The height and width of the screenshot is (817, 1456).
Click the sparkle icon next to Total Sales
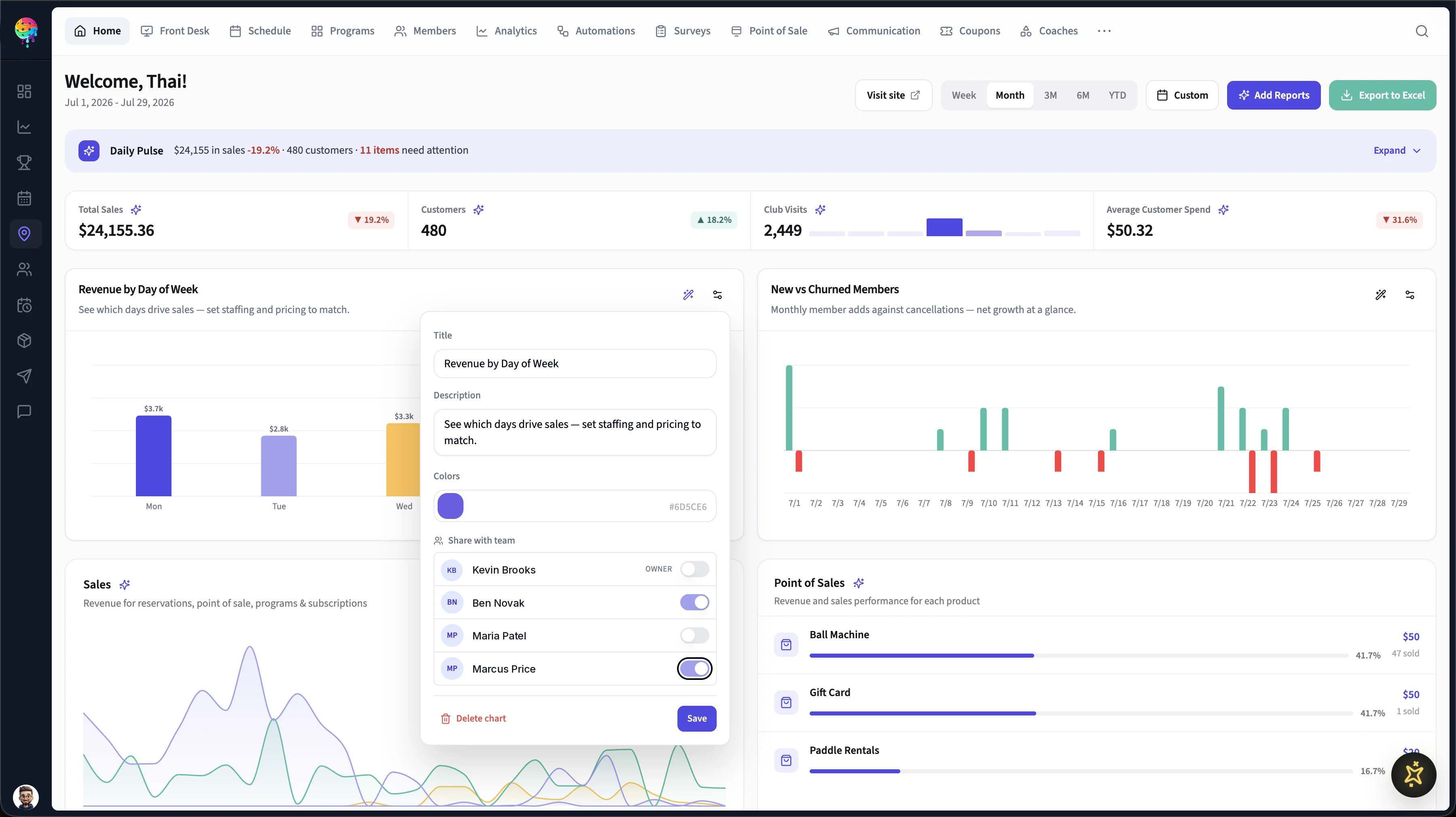pyautogui.click(x=135, y=210)
